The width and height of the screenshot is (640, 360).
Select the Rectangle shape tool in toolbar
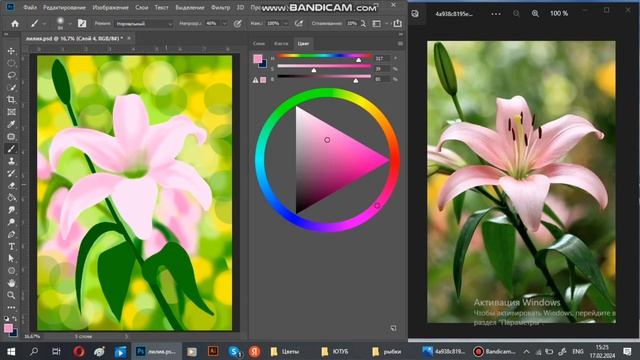tap(11, 137)
